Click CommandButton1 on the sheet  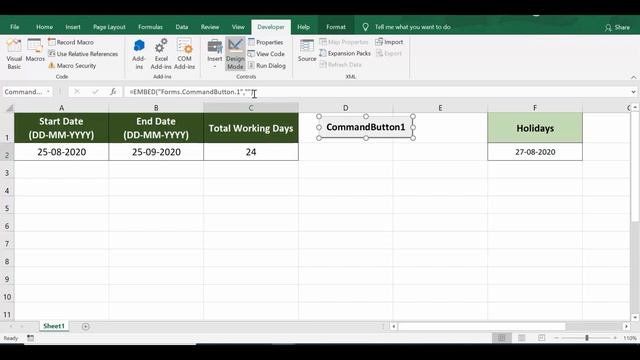(x=366, y=127)
